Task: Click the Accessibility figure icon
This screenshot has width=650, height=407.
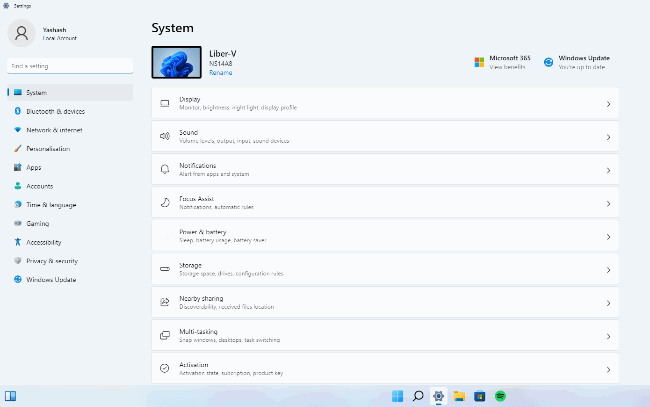Action: pyautogui.click(x=17, y=242)
